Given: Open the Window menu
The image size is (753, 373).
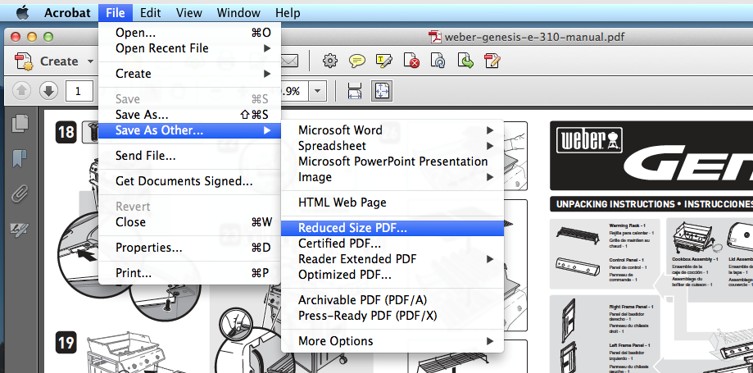Looking at the screenshot, I should pos(239,12).
